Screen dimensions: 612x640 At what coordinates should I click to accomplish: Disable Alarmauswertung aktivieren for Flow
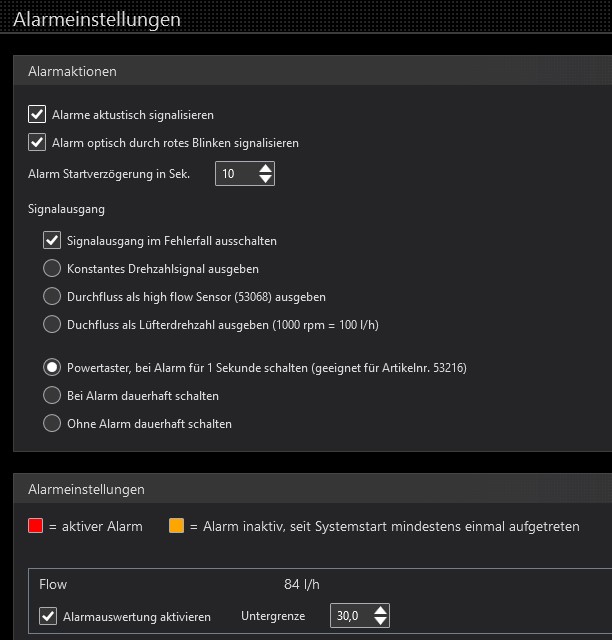click(x=48, y=617)
